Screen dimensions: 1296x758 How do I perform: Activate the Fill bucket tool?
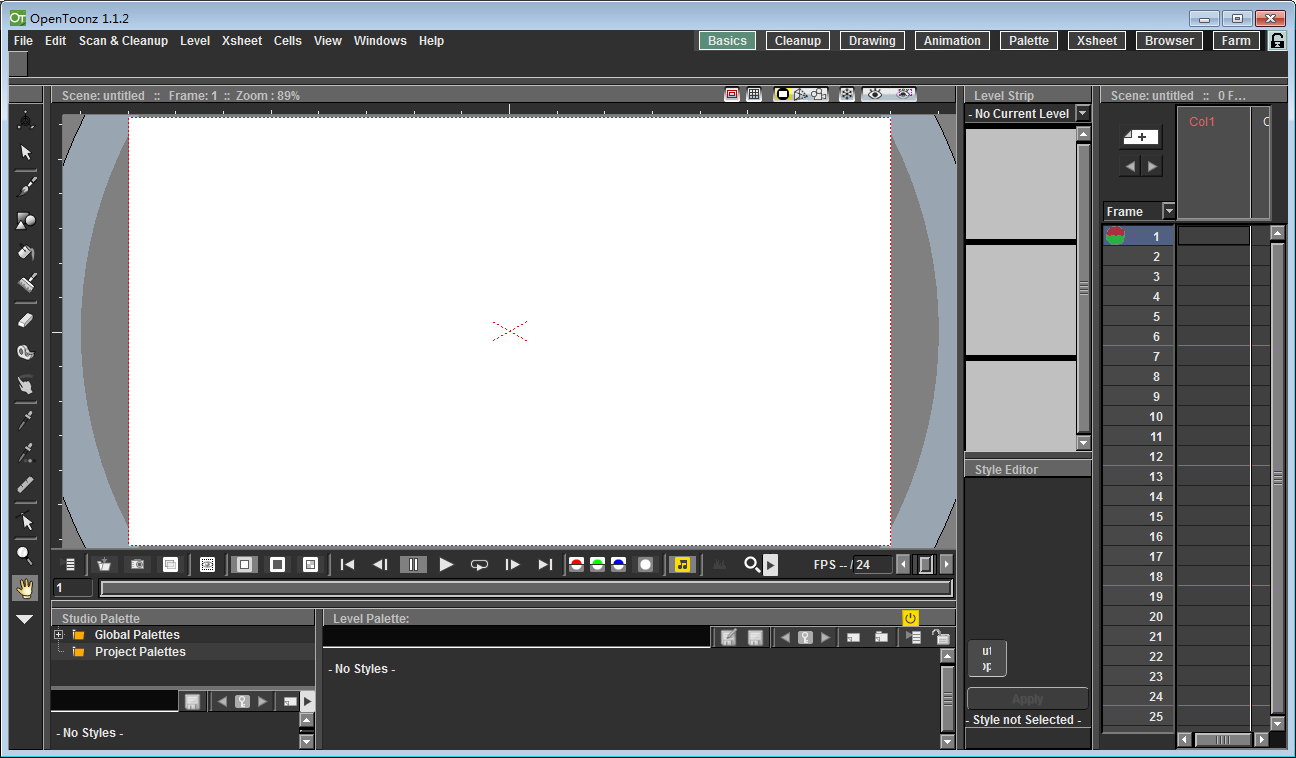tap(26, 253)
